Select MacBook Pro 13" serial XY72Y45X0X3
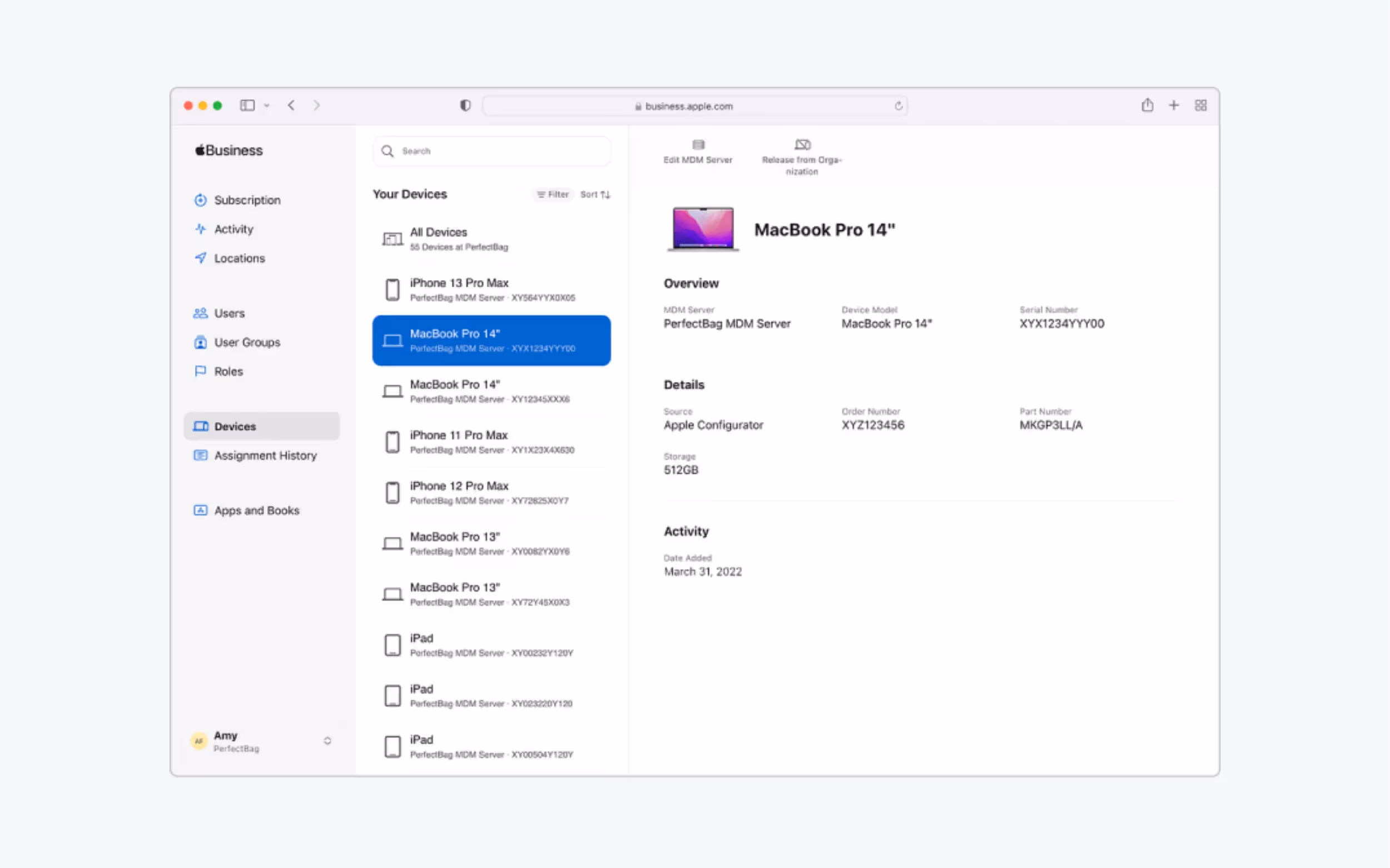 (492, 594)
